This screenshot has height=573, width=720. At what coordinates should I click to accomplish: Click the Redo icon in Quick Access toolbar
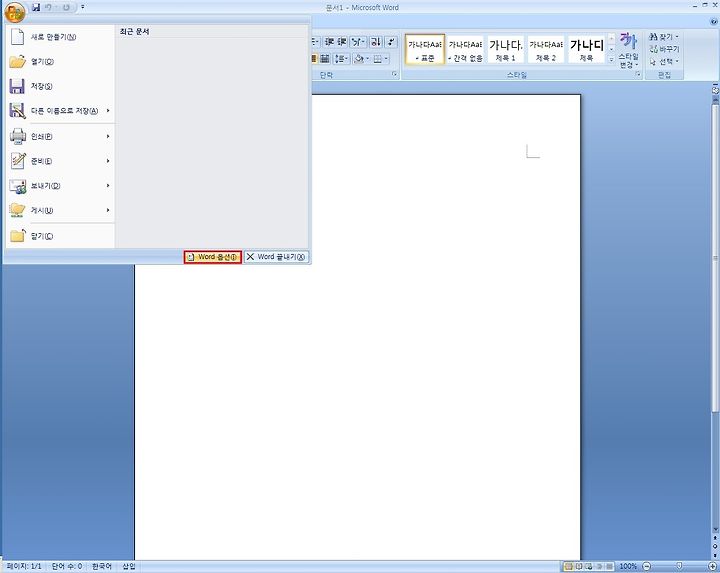point(67,7)
